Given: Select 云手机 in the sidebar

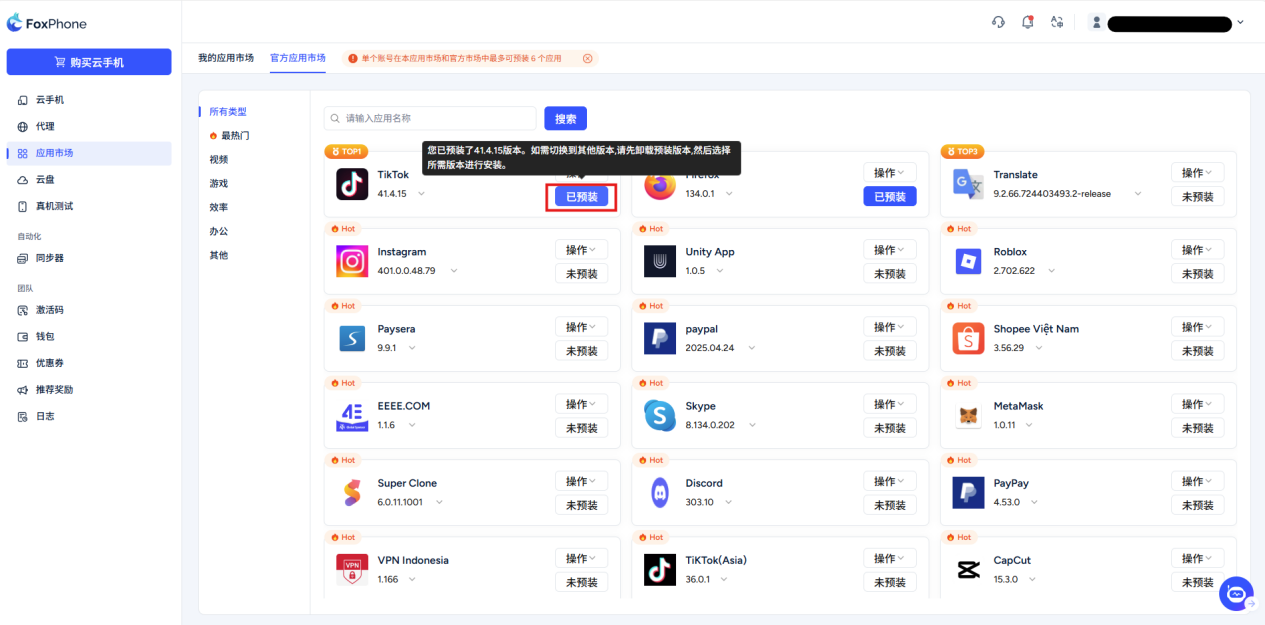Looking at the screenshot, I should [50, 100].
